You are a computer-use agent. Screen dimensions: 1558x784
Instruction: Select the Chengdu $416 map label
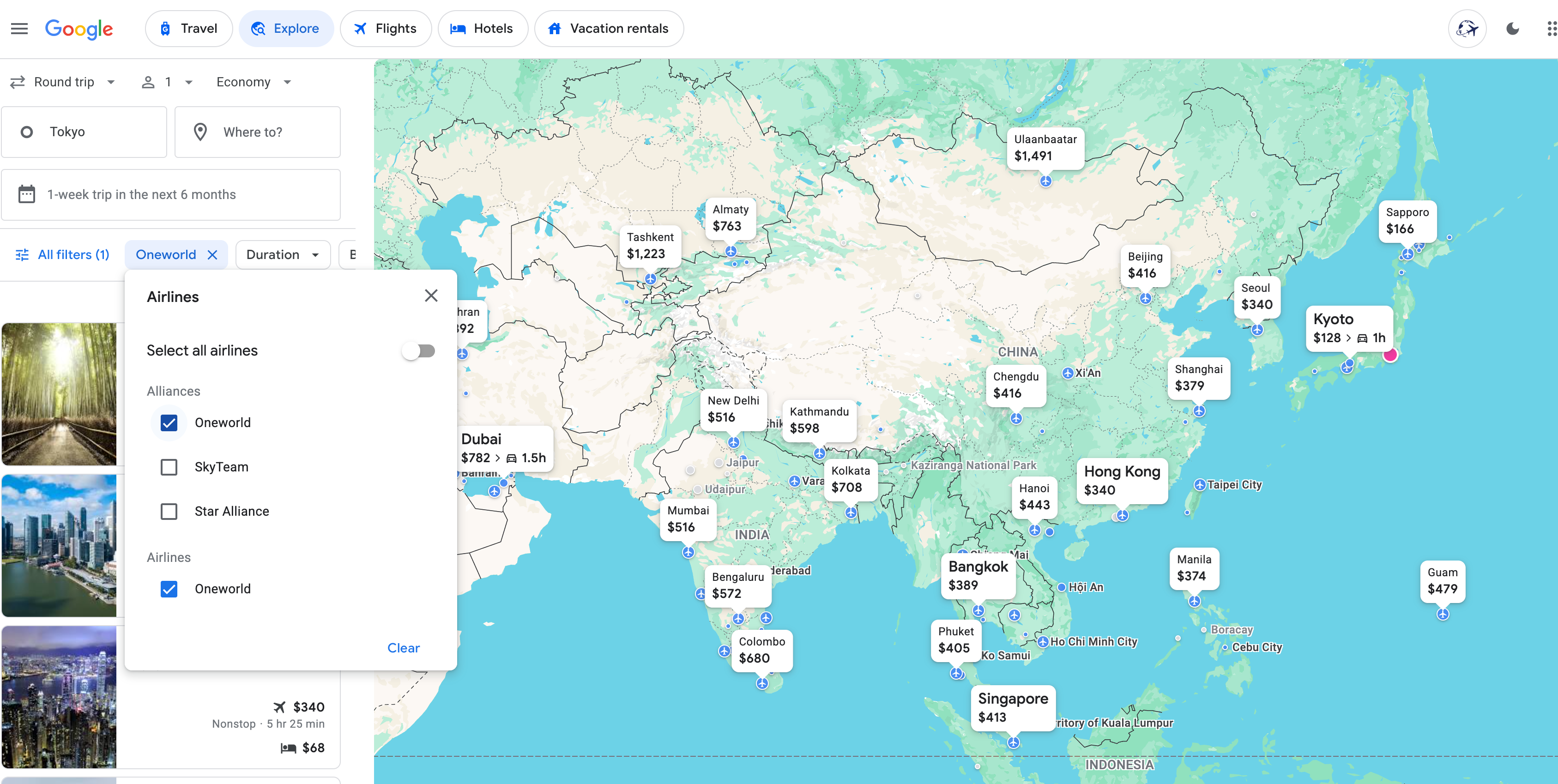1015,386
